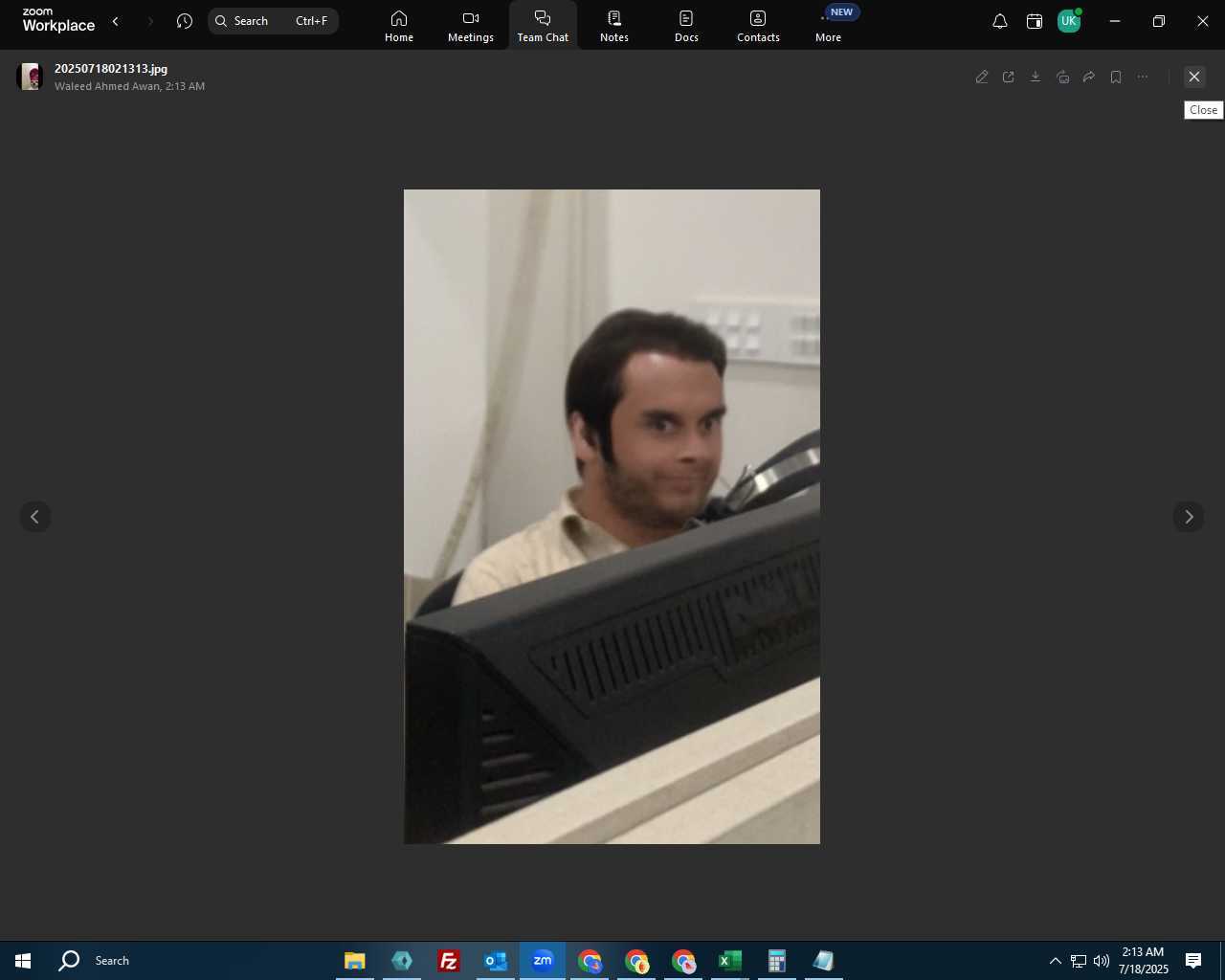Open the calendar icon in the header
The height and width of the screenshot is (980, 1225).
[1035, 21]
